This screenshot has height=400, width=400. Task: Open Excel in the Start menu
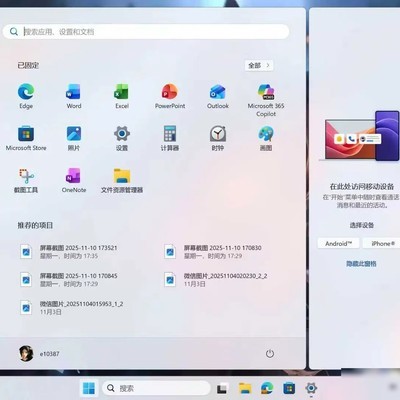(122, 96)
